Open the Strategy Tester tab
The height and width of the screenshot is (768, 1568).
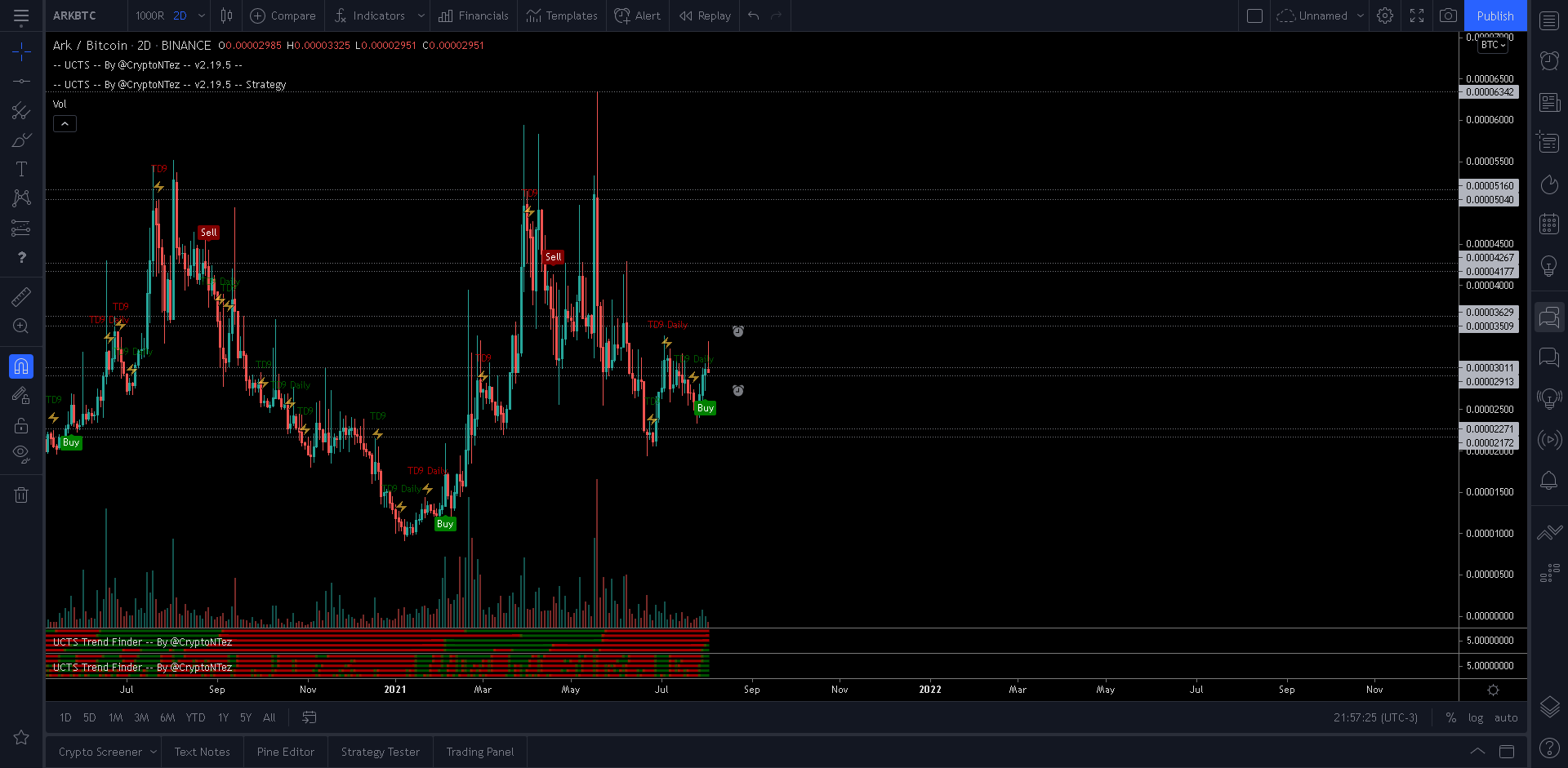pos(380,751)
